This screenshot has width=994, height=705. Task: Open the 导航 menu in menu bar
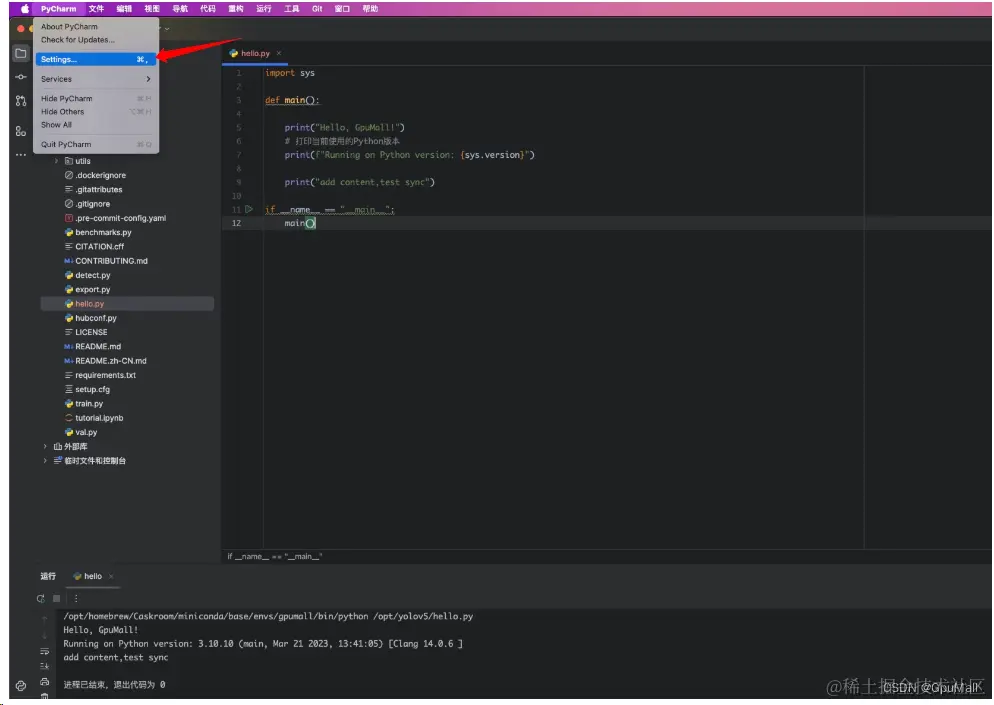tap(180, 9)
